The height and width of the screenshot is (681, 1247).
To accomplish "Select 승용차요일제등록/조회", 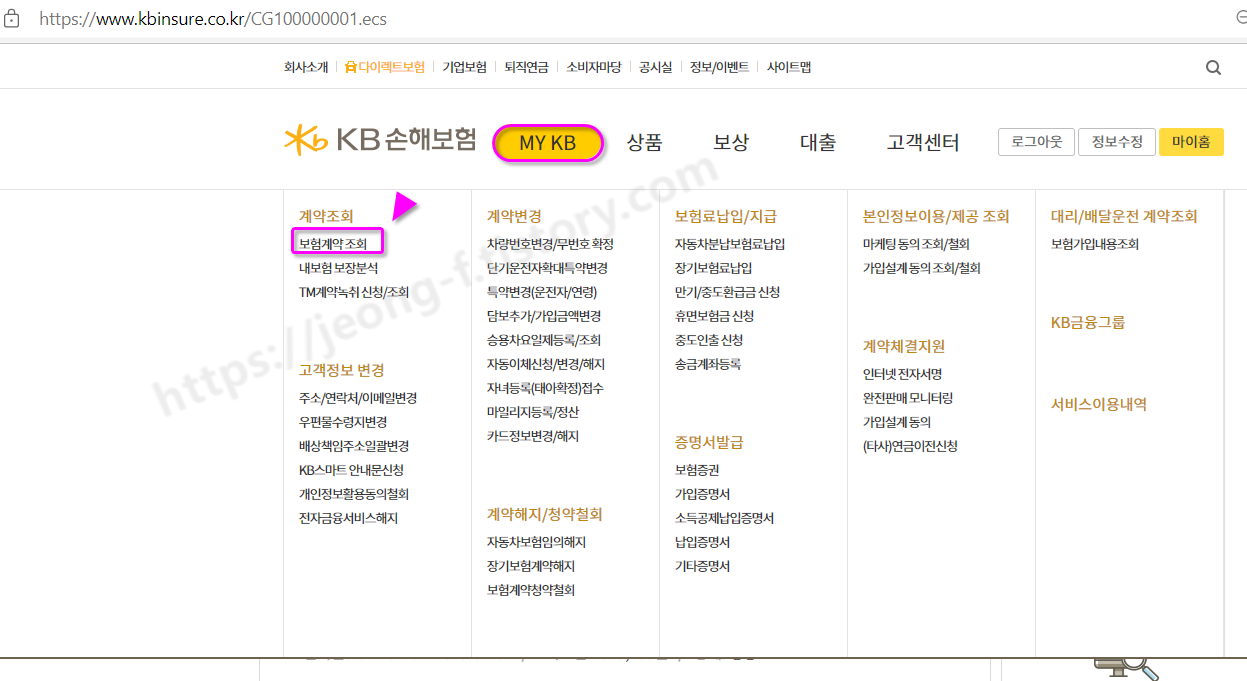I will click(x=544, y=340).
